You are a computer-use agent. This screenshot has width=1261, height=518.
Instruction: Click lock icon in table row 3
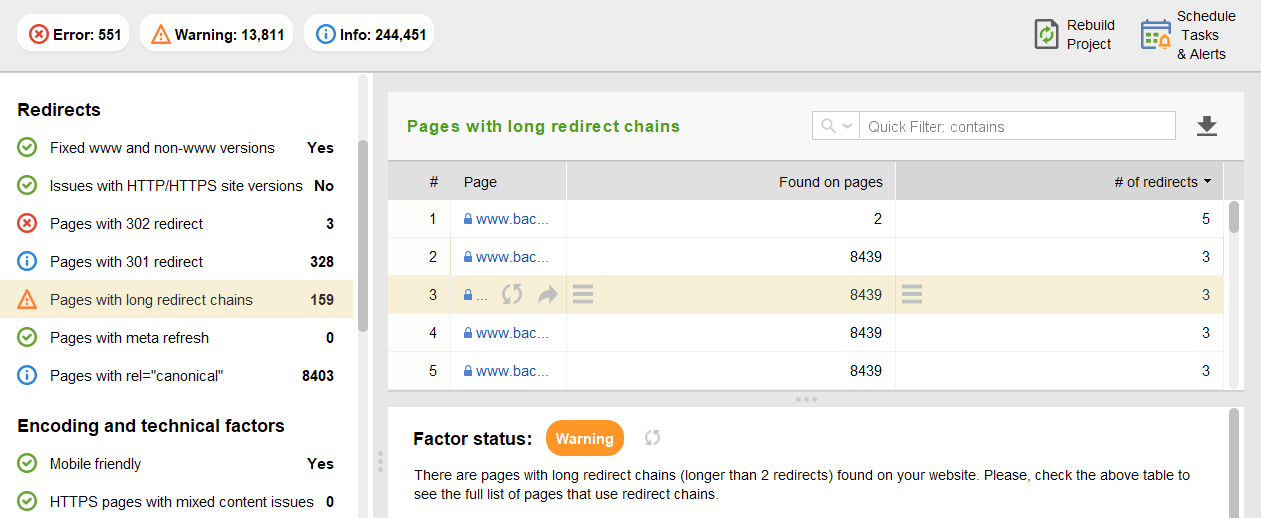pyautogui.click(x=467, y=295)
